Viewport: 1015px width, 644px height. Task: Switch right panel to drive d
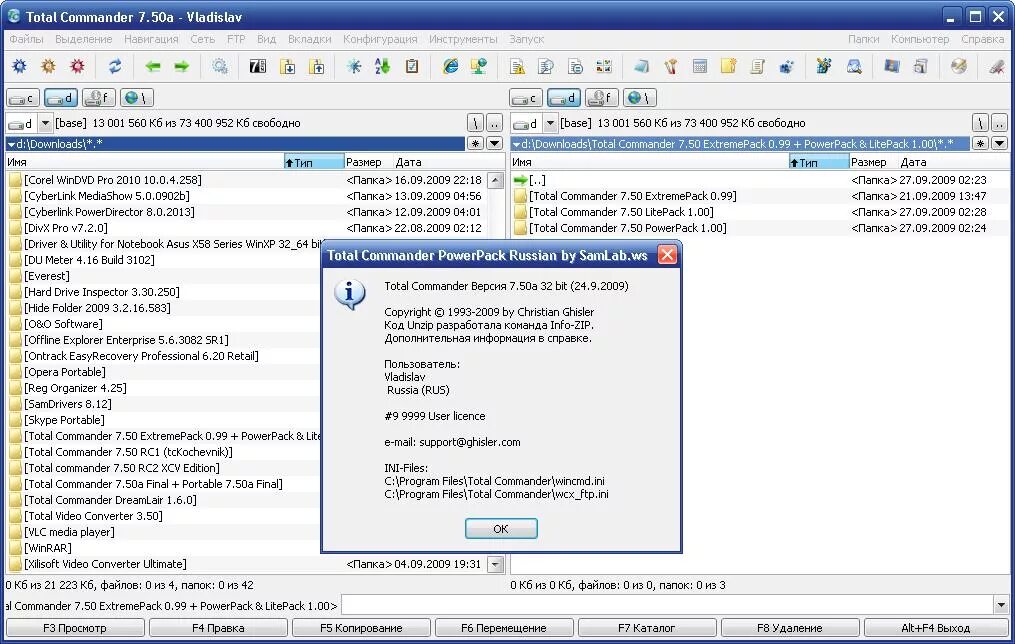click(564, 98)
